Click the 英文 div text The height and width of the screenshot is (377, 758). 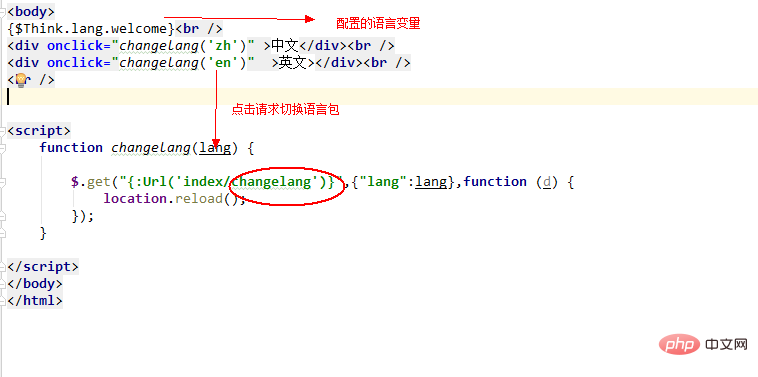[293, 63]
